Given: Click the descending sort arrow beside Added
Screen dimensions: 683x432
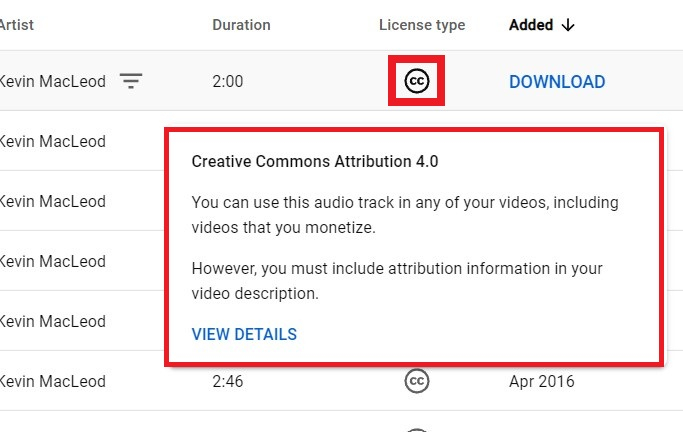Looking at the screenshot, I should (x=568, y=25).
